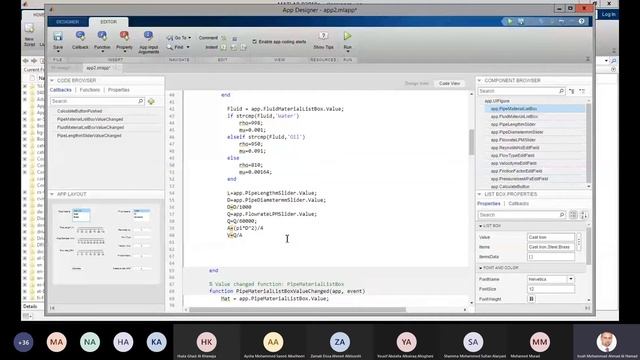Collapse the Component Browser panel
This screenshot has height=360, width=640.
click(480, 80)
